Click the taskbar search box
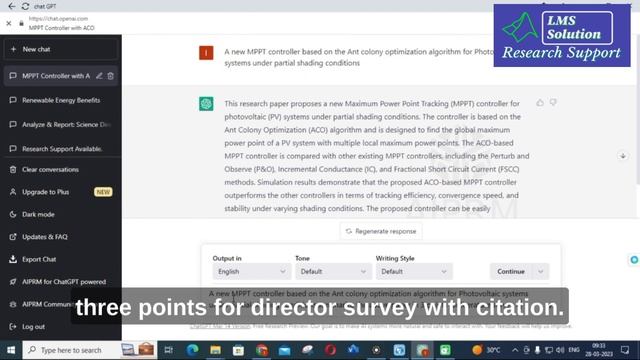 tap(90, 350)
